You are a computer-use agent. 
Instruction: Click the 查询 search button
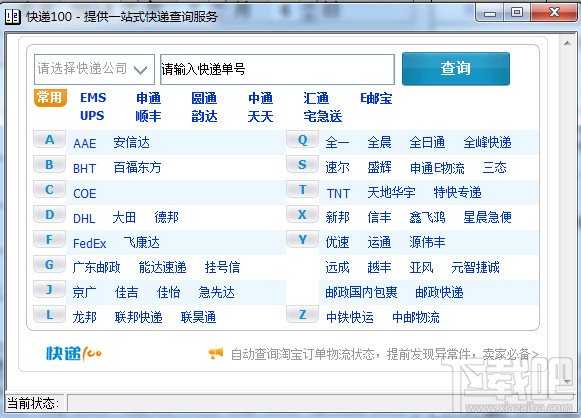click(456, 69)
